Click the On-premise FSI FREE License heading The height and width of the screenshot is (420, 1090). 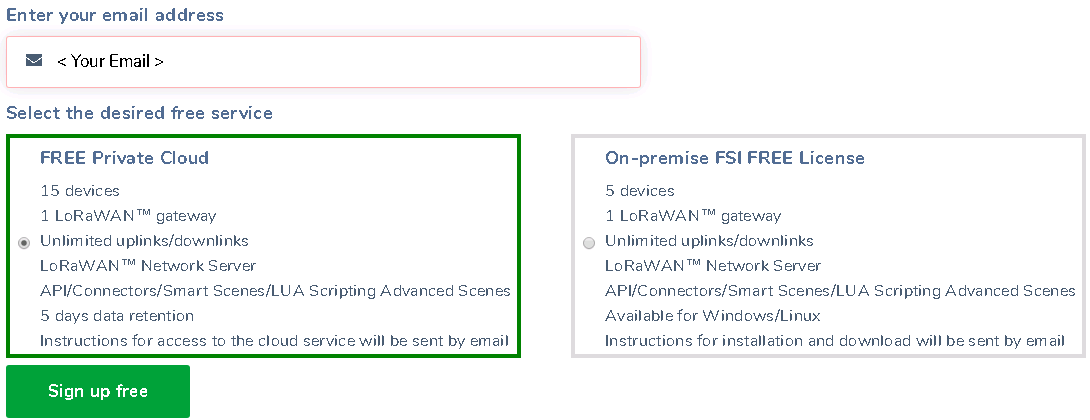pyautogui.click(x=734, y=158)
